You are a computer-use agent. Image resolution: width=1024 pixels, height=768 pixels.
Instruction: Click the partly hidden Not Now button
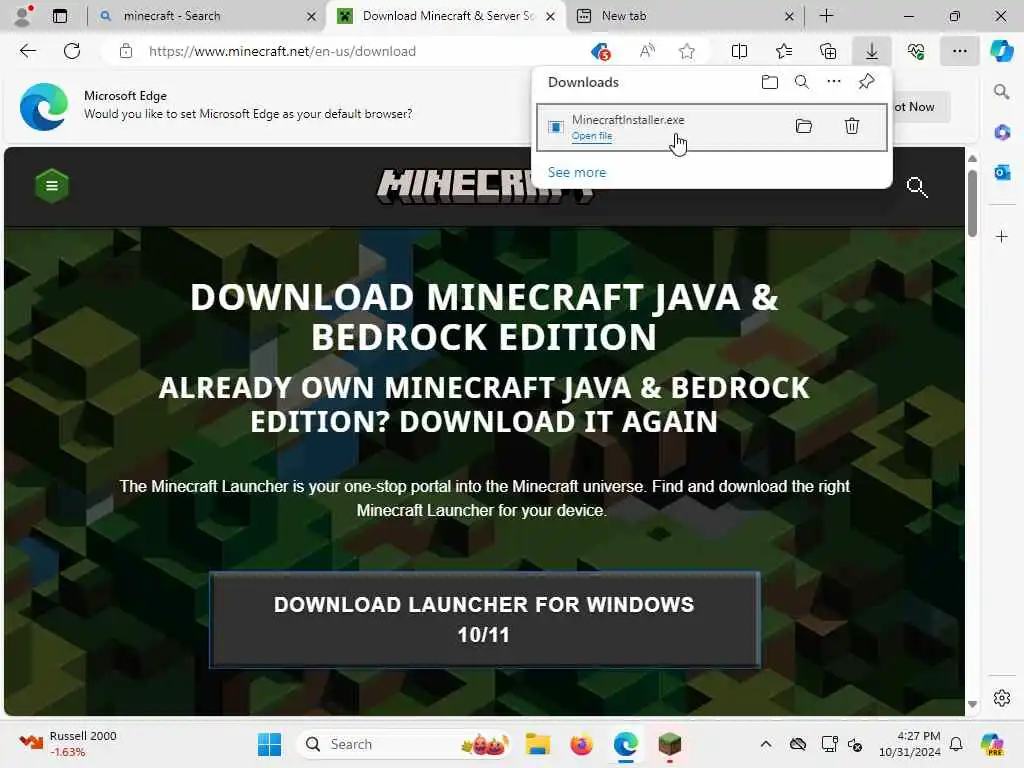click(x=921, y=107)
